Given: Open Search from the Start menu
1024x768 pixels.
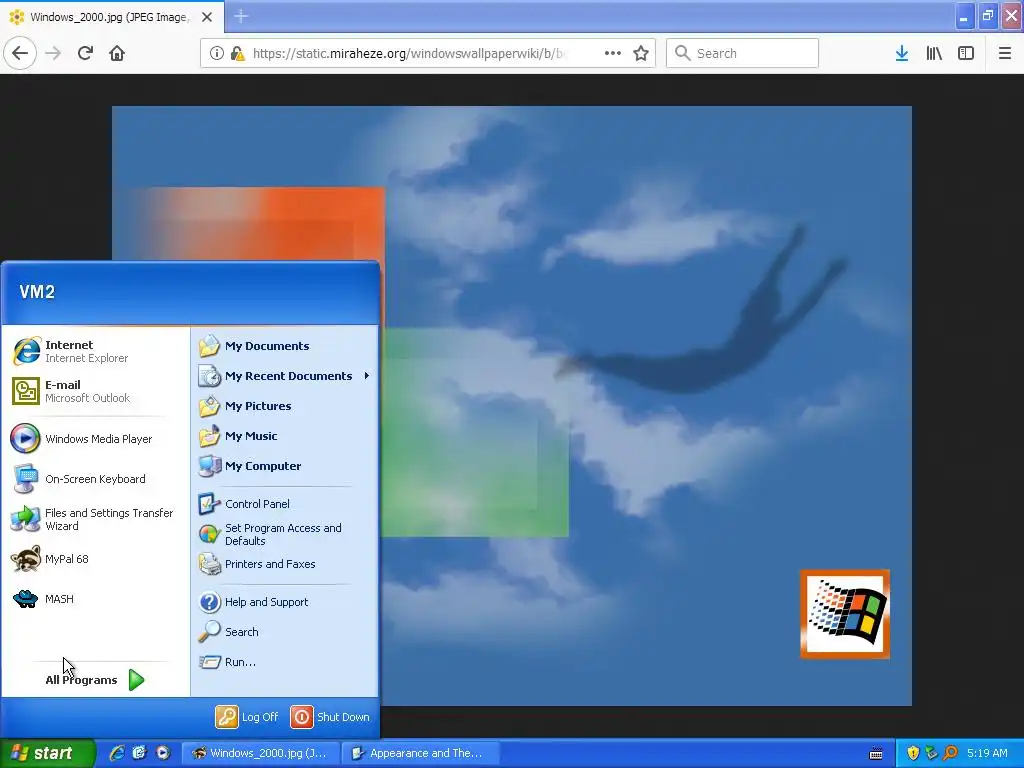Looking at the screenshot, I should tap(285, 632).
